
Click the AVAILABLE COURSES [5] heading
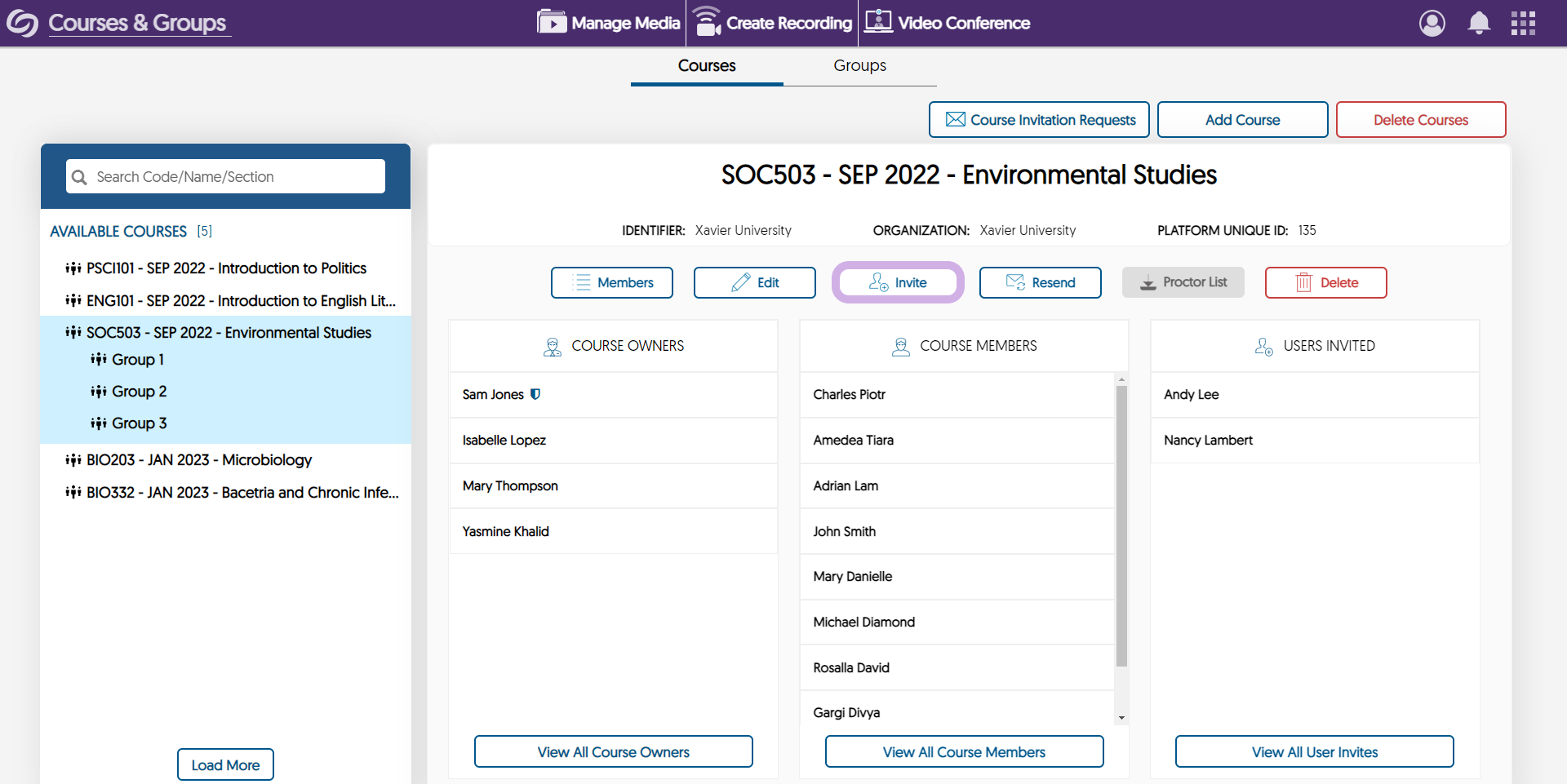coord(131,232)
